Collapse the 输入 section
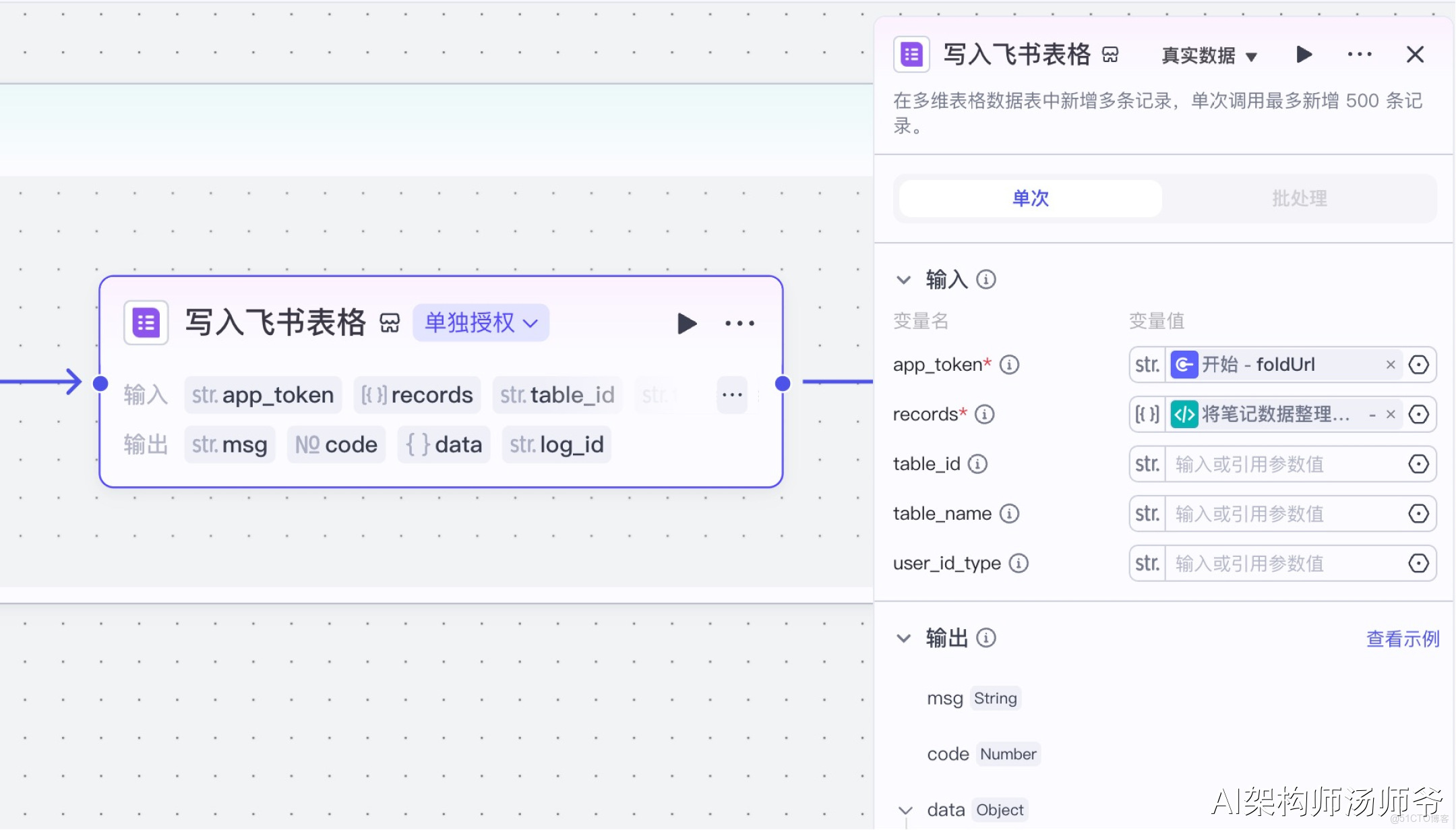 [x=903, y=279]
